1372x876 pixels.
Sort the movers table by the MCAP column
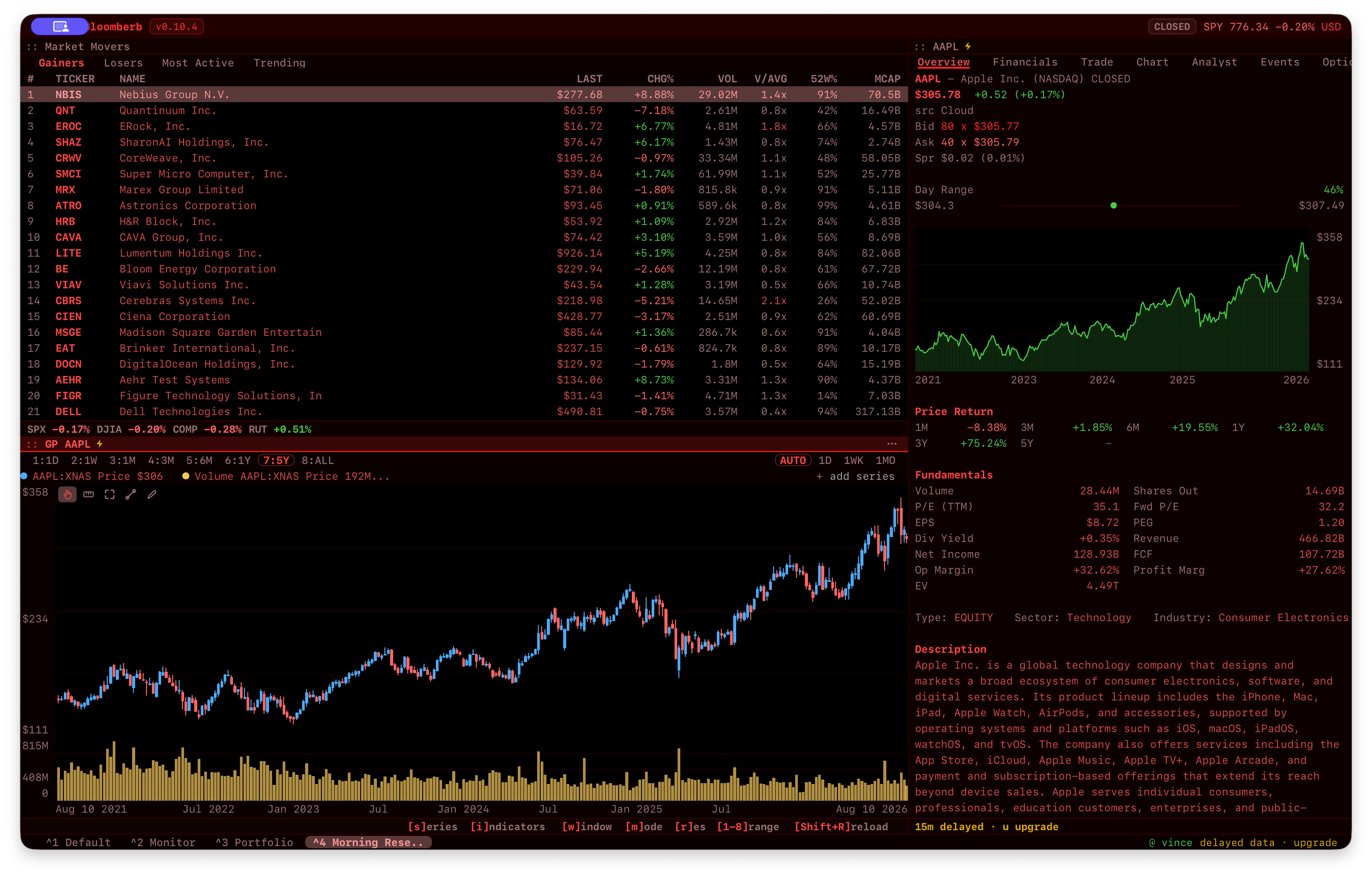[887, 79]
